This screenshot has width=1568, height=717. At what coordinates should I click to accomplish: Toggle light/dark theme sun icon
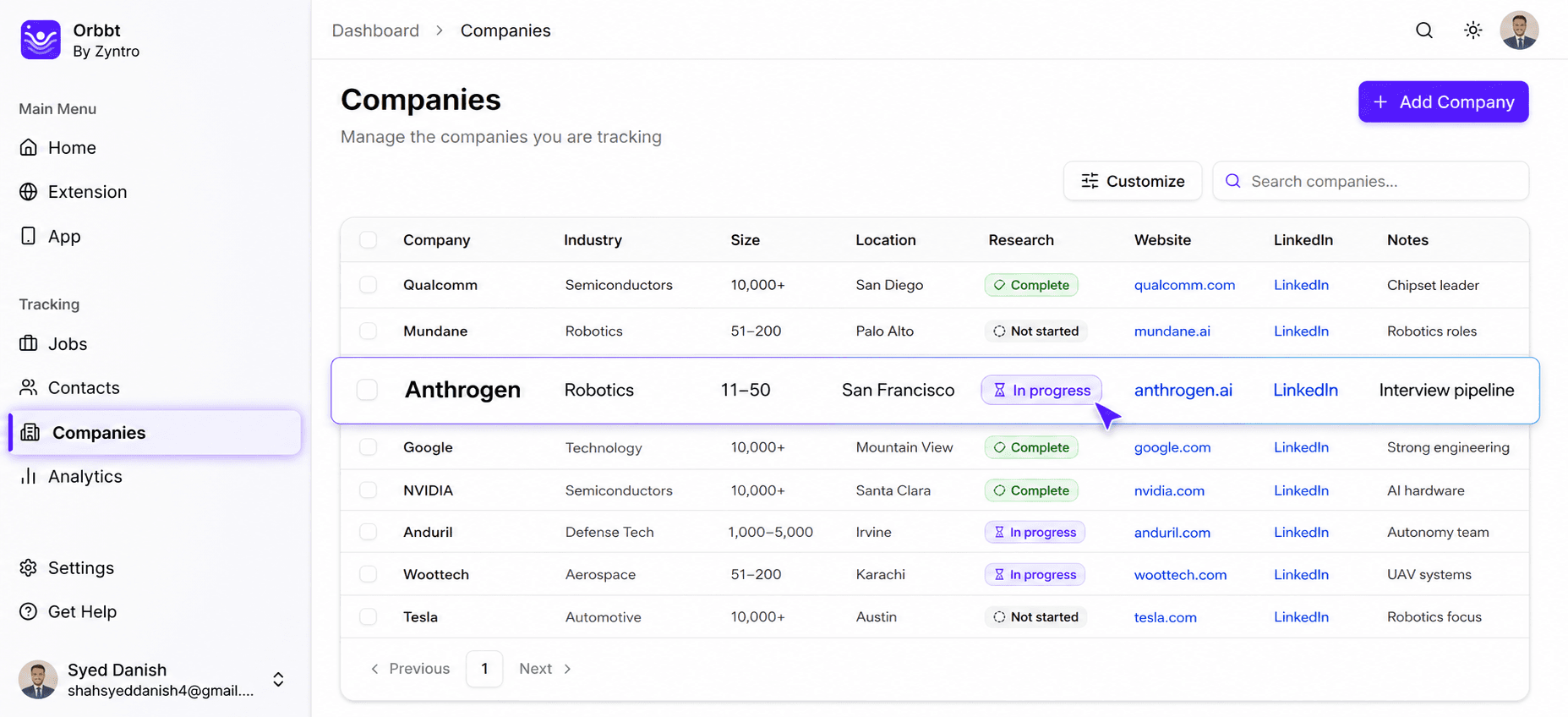tap(1472, 30)
